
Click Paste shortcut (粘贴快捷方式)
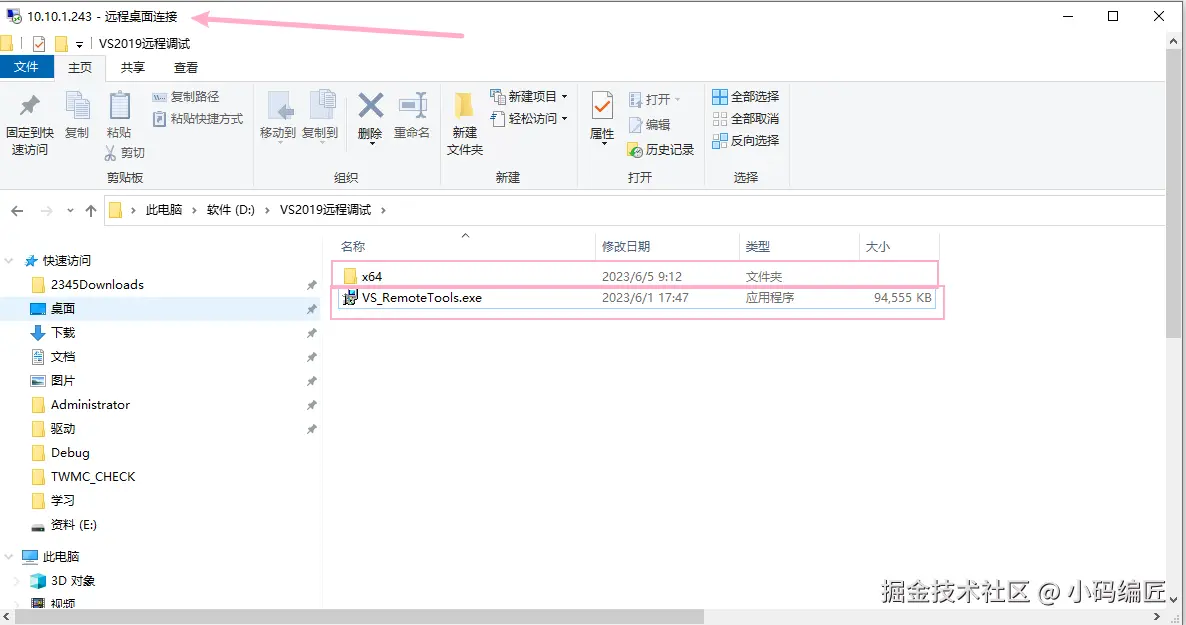(x=198, y=119)
